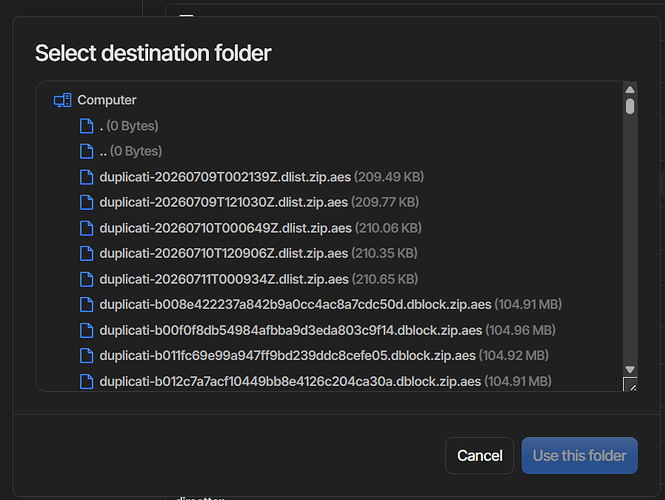
Task: Click file icon for duplicati-20260711T000934Z.dlist.zip.aes
Action: pos(87,279)
